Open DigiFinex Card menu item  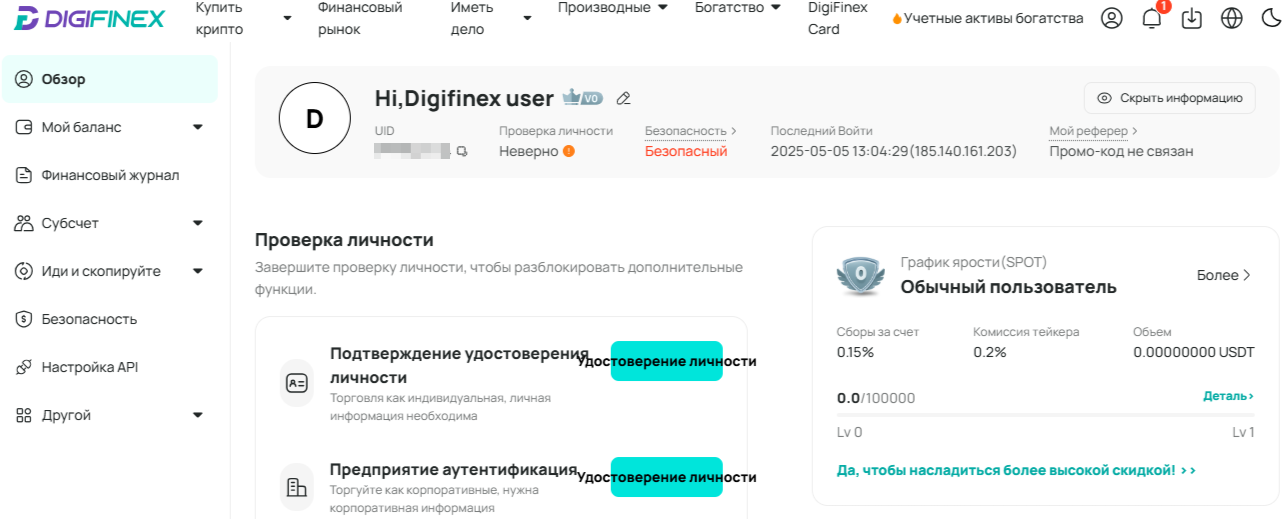pyautogui.click(x=837, y=18)
